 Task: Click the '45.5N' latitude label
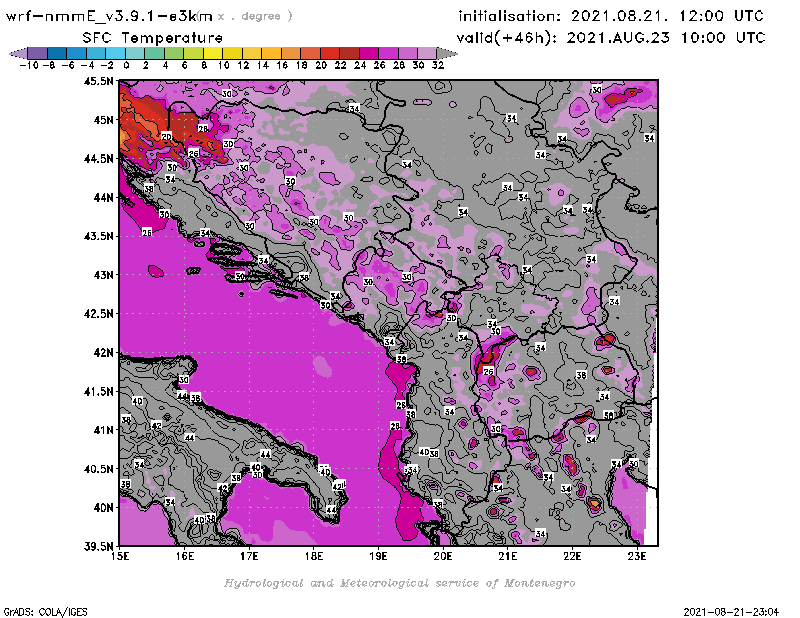[98, 81]
